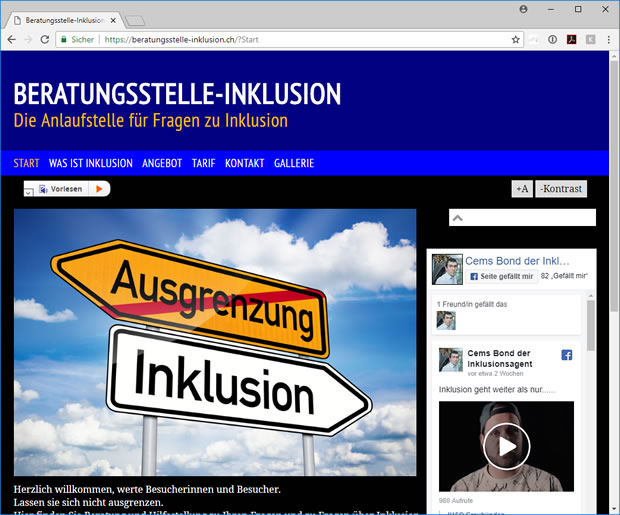Open the Chrome three-dot menu
The height and width of the screenshot is (515, 620).
point(607,40)
